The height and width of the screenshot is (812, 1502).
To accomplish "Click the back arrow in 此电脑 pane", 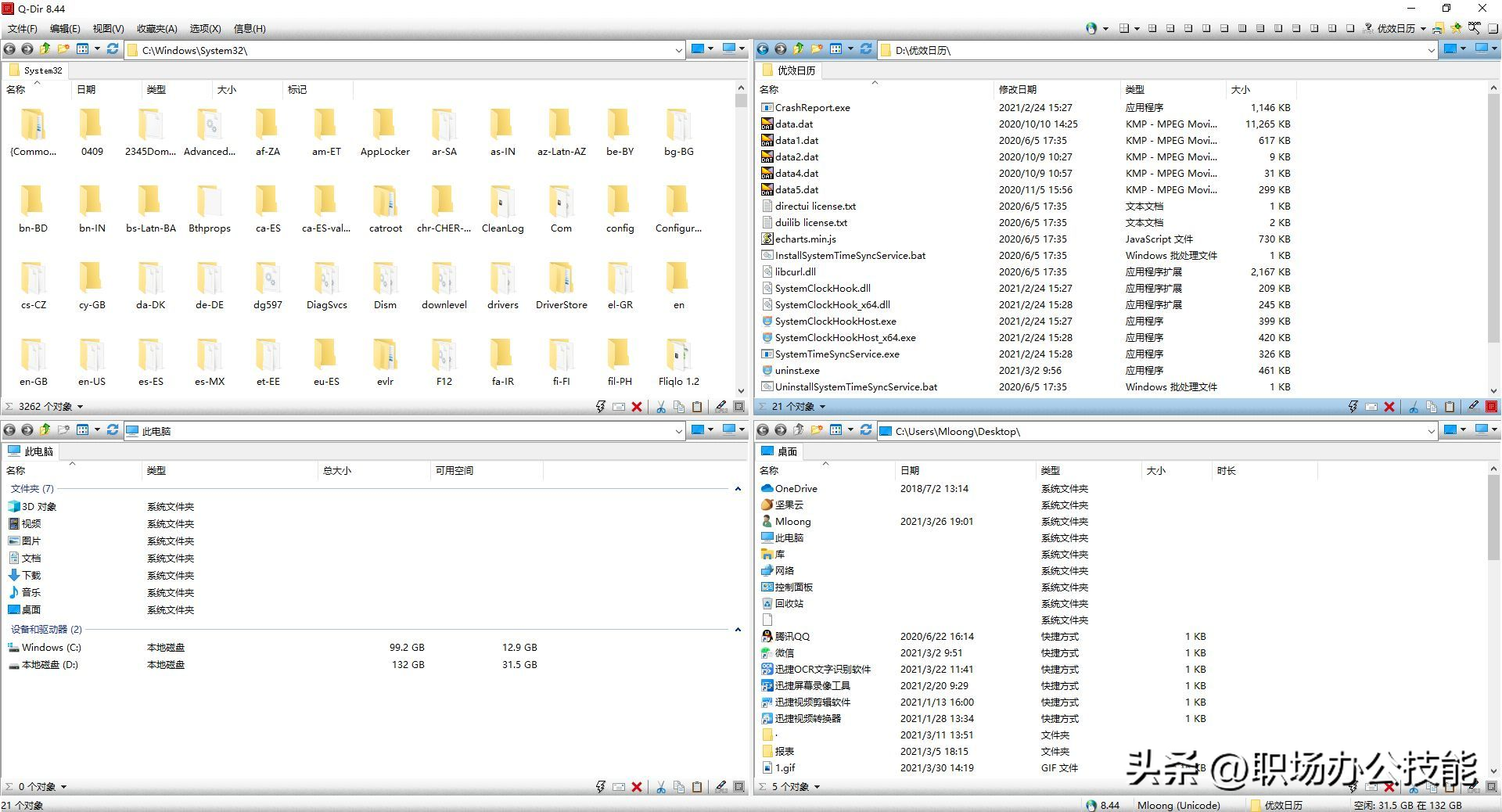I will (9, 430).
